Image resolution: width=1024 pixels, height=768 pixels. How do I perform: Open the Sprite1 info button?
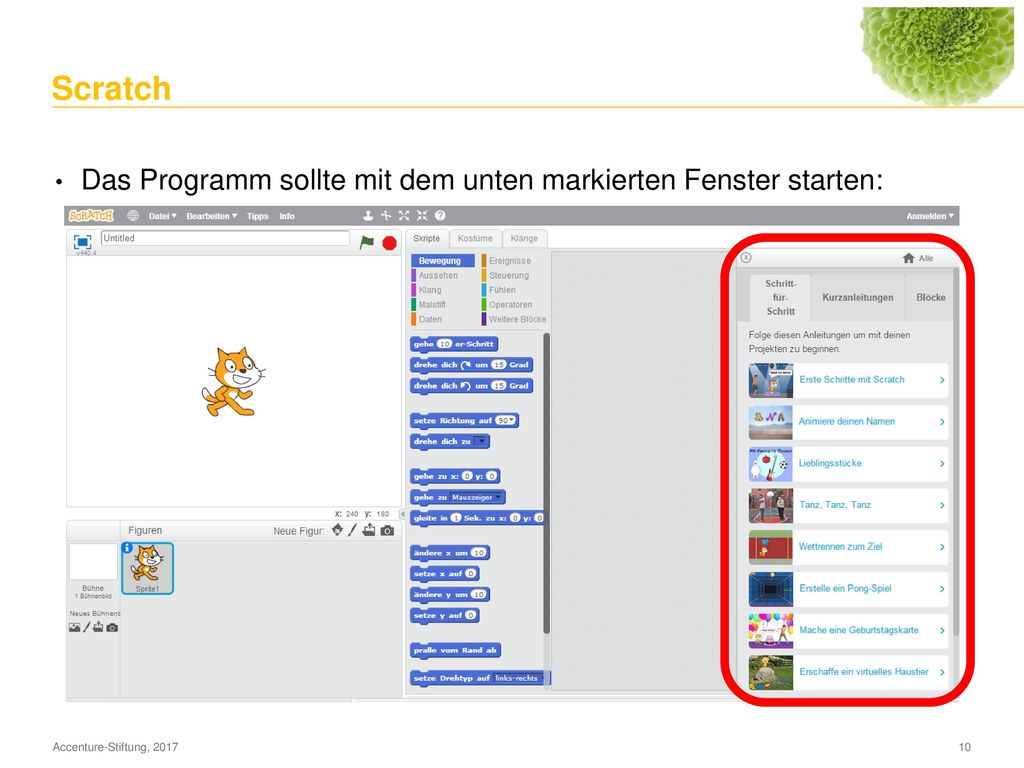click(x=127, y=547)
